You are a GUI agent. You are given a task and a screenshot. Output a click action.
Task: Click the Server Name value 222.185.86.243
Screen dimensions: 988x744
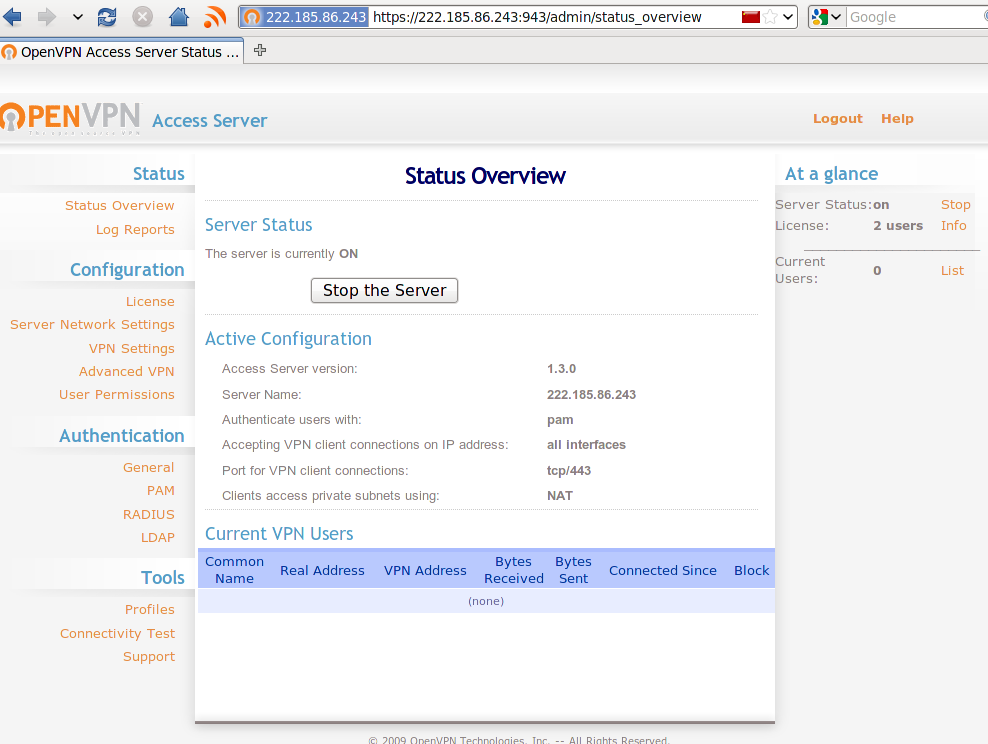[591, 394]
